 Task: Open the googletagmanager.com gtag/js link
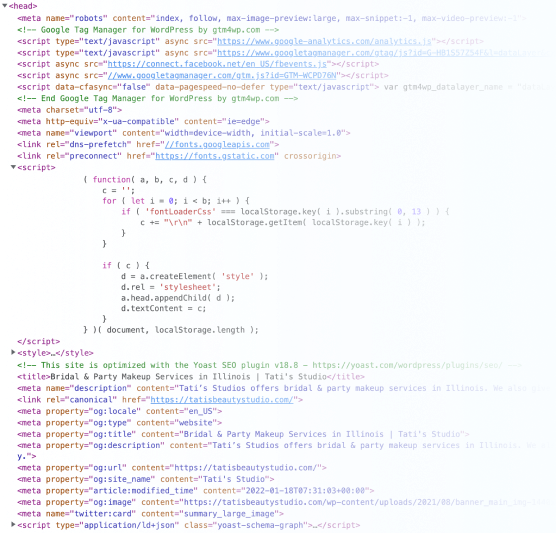coord(386,53)
